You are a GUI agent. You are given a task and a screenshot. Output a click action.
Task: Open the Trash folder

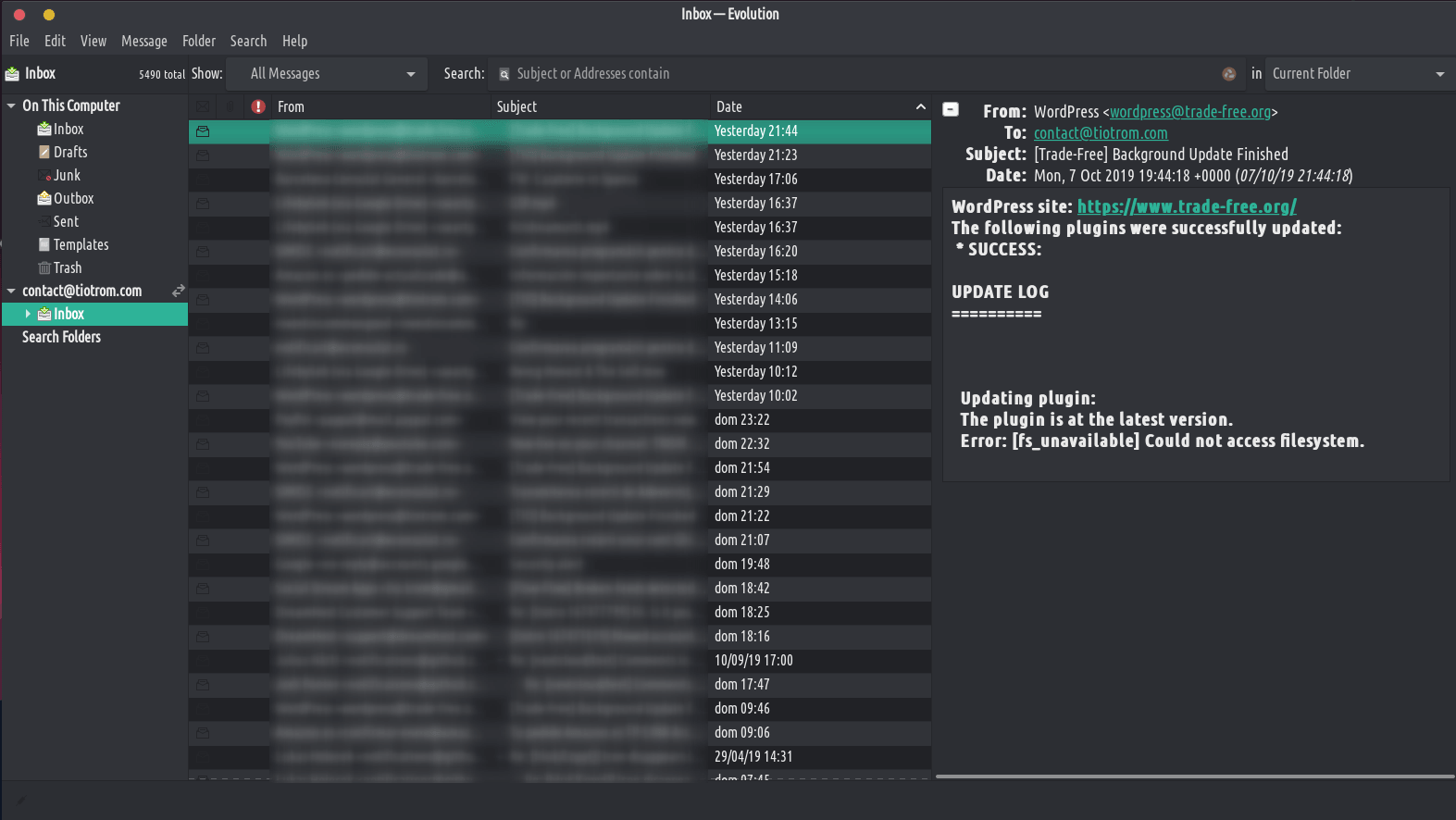pos(67,268)
